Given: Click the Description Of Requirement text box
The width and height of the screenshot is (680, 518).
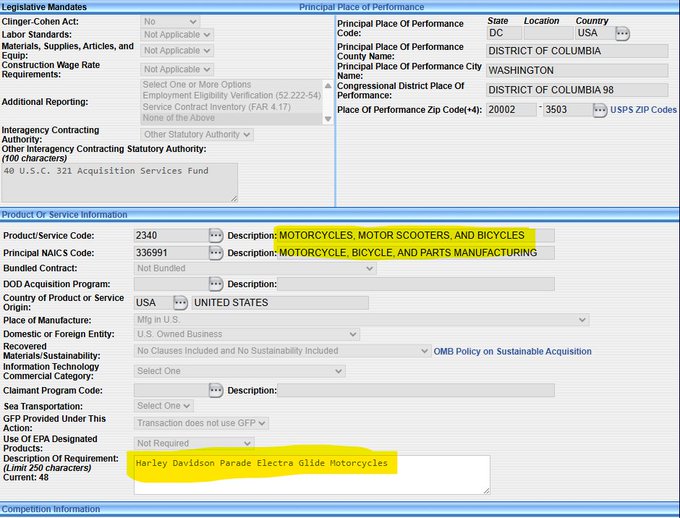Looking at the screenshot, I should [311, 474].
